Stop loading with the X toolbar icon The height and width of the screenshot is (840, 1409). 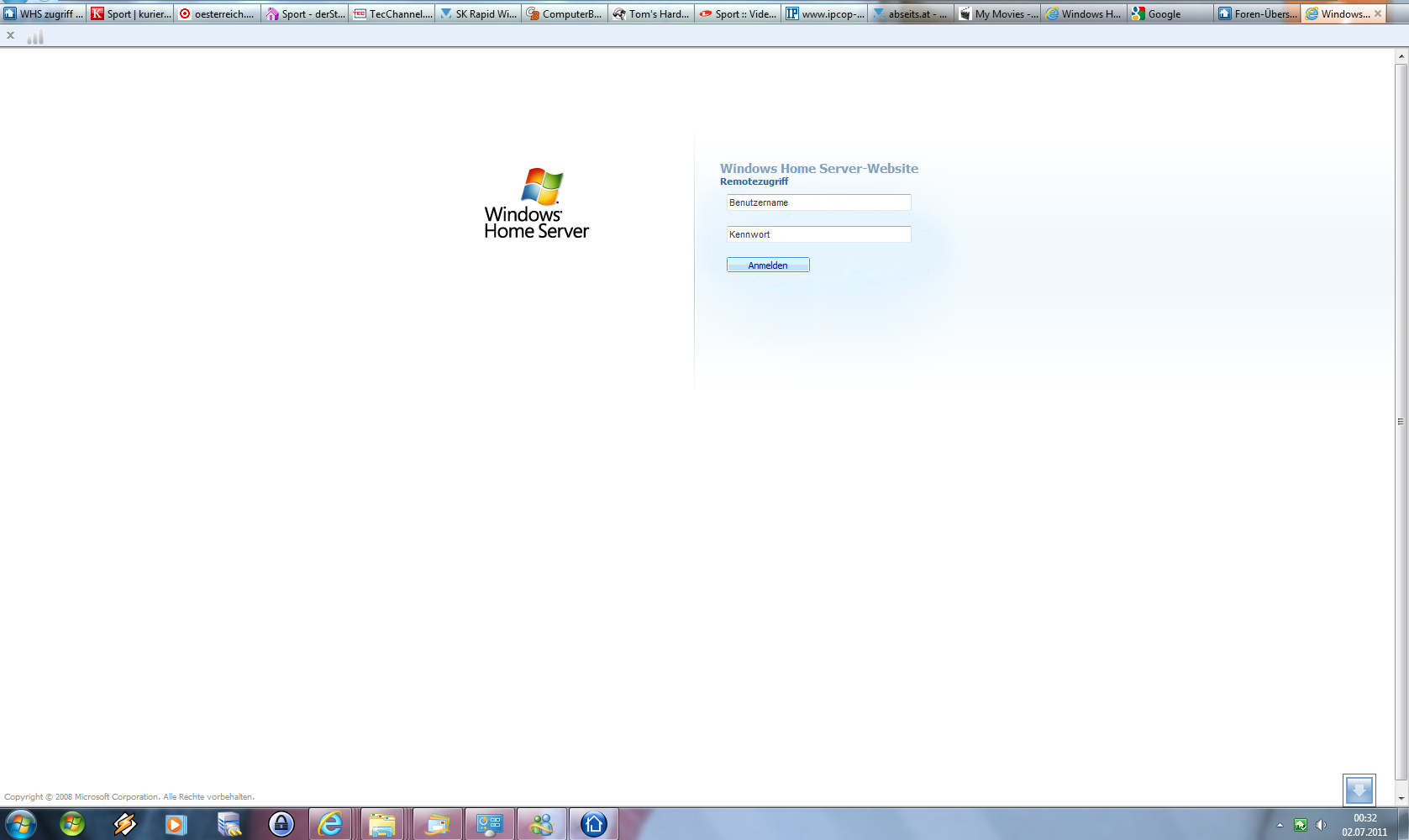tap(11, 35)
